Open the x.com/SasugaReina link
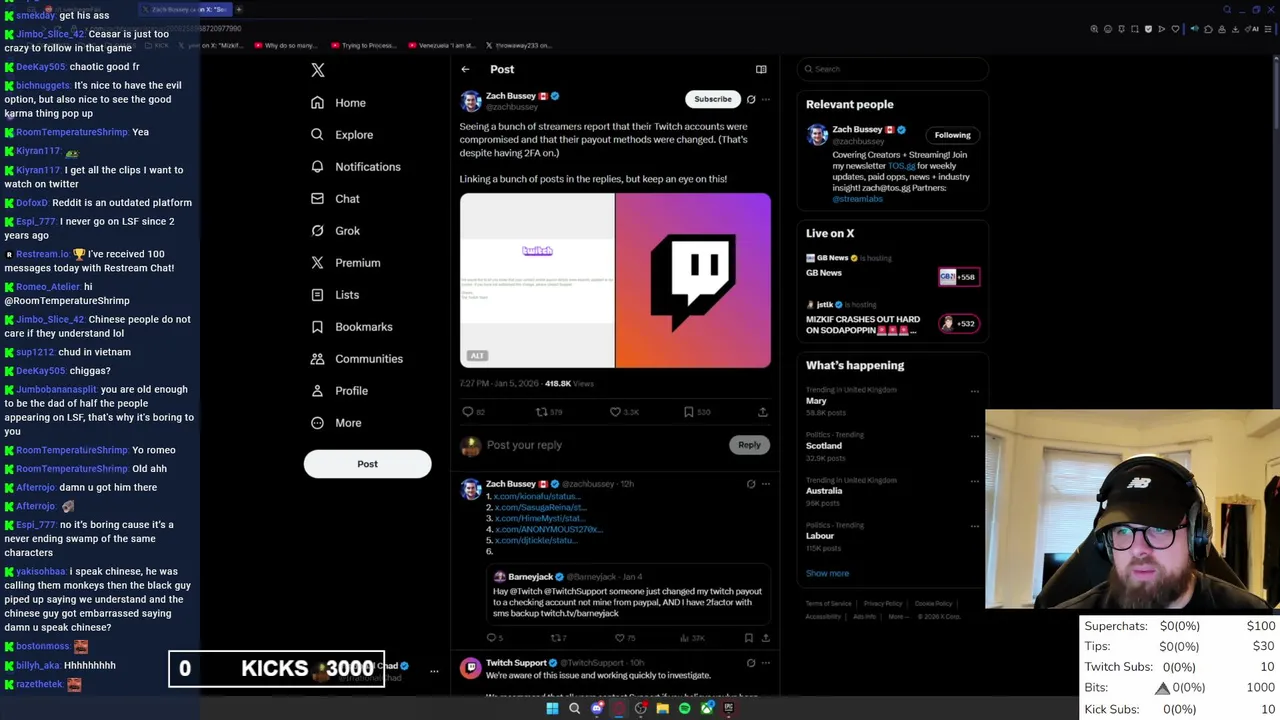Screen dimensions: 1280x720 tap(540, 507)
